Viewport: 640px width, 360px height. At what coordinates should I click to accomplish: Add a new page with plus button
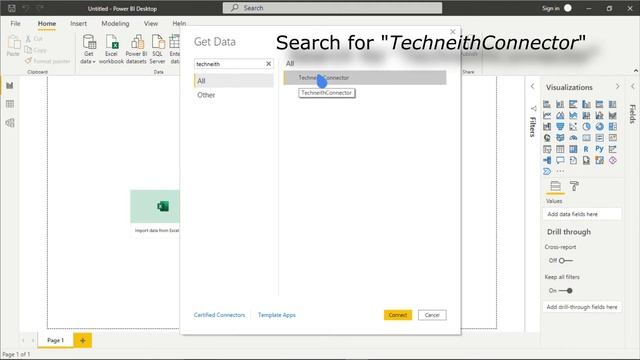pos(82,340)
